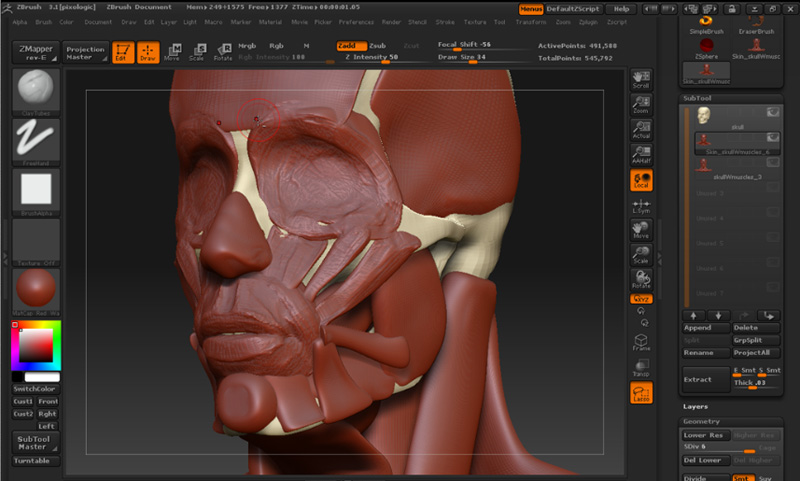
Task: Select the skull subtool thumbnail
Action: coord(704,115)
